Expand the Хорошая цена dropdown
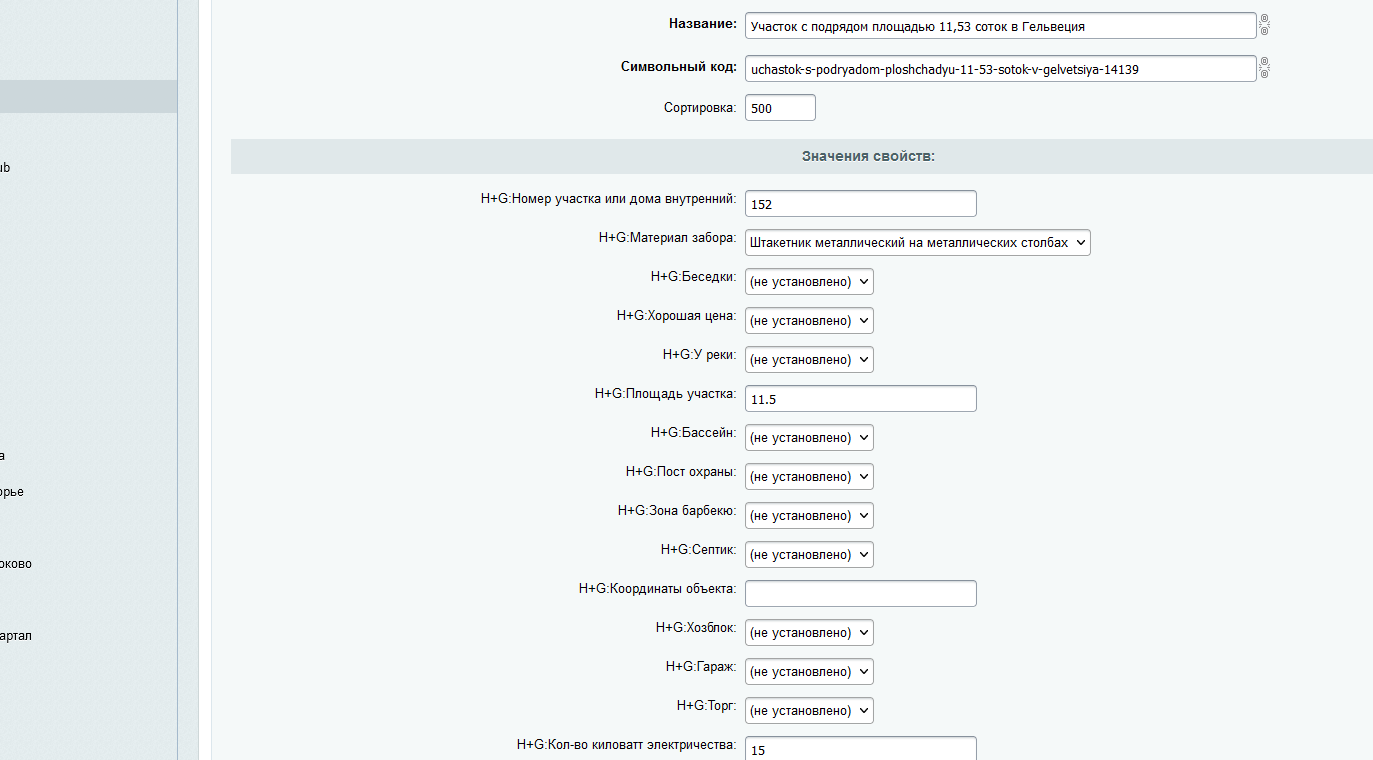 809,321
